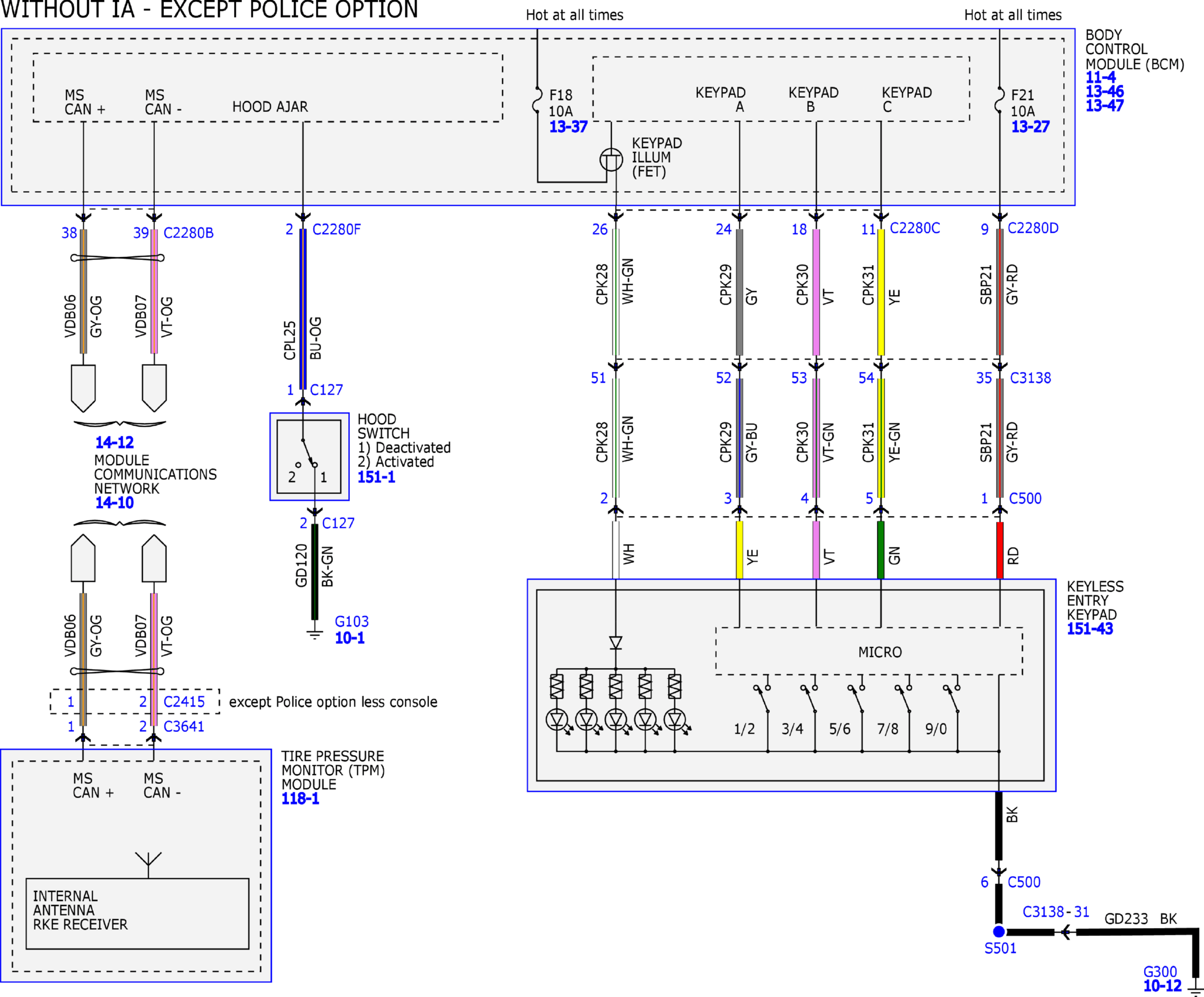Click the blue S501 splice dot

(999, 931)
